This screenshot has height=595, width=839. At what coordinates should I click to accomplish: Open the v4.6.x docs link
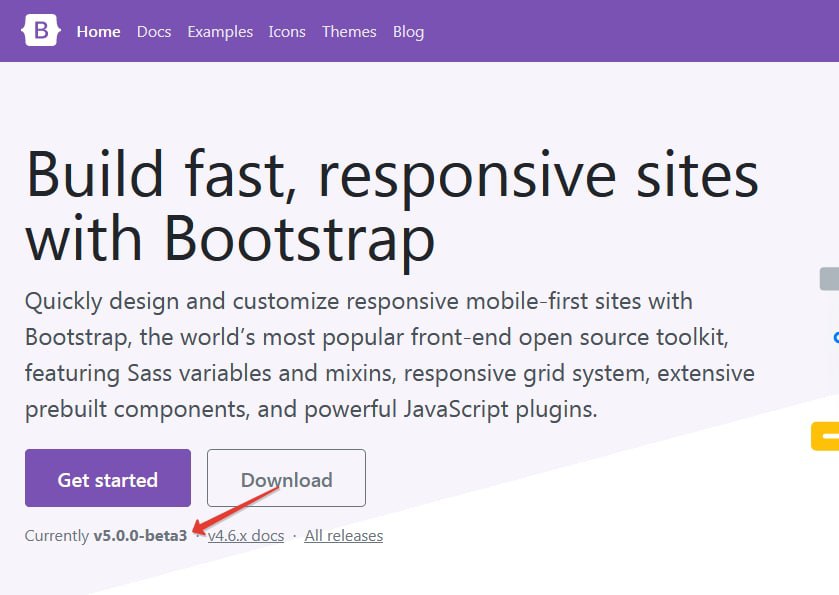point(246,535)
